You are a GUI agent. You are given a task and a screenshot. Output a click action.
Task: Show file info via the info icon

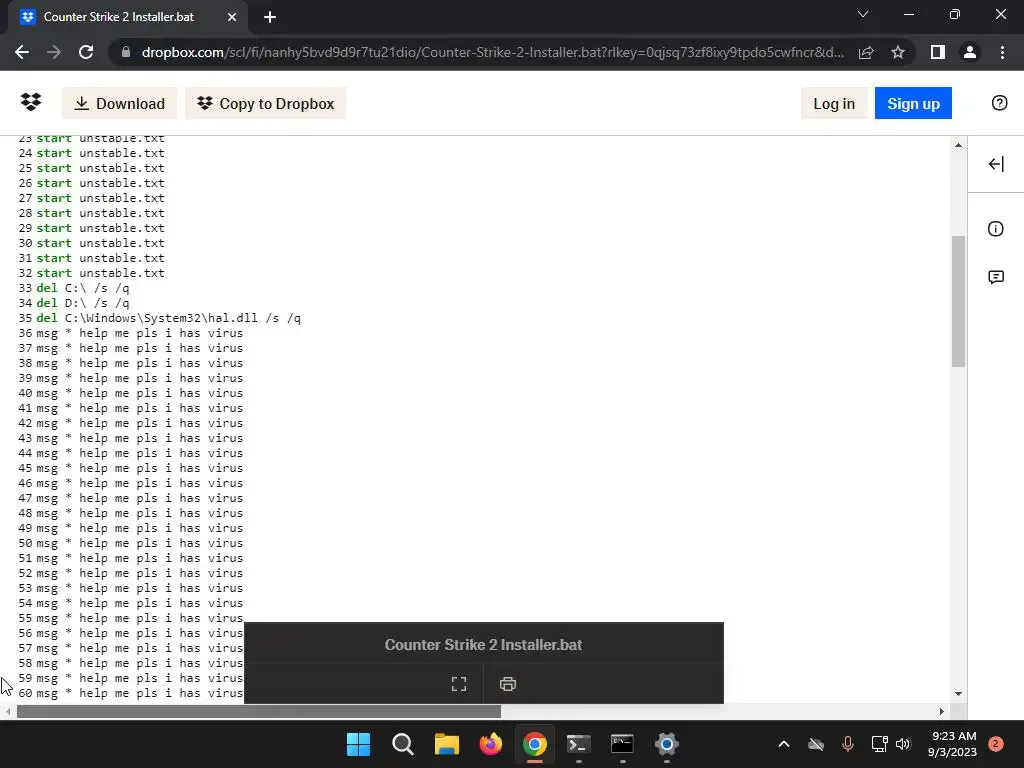(x=995, y=229)
